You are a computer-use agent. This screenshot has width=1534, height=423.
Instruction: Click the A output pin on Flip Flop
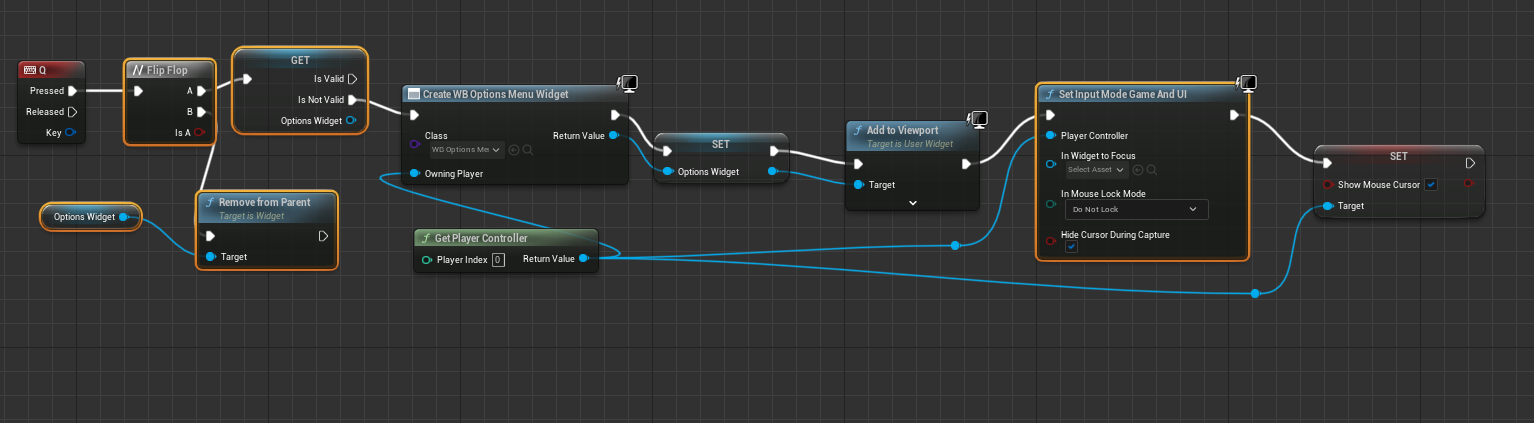(202, 91)
